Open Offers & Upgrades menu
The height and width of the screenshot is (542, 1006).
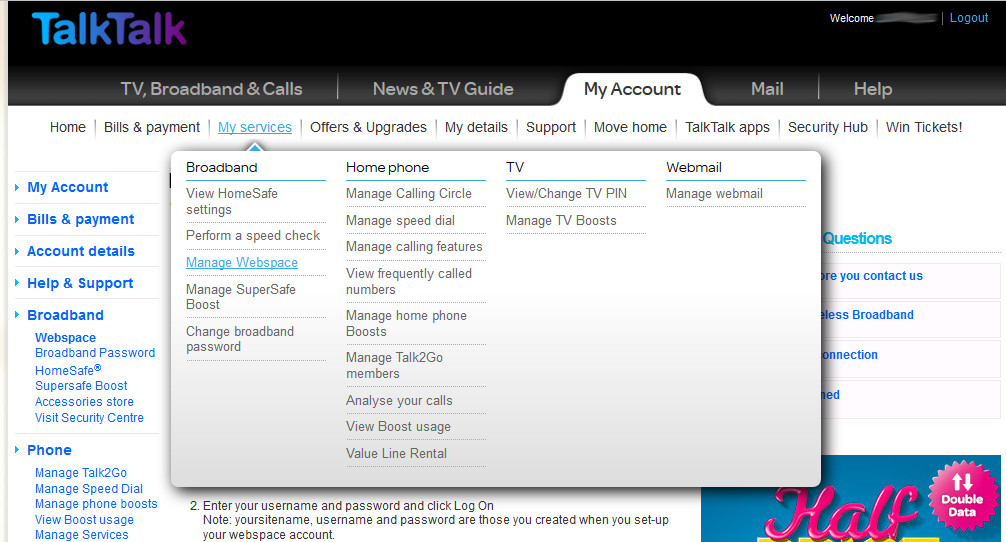click(x=368, y=127)
